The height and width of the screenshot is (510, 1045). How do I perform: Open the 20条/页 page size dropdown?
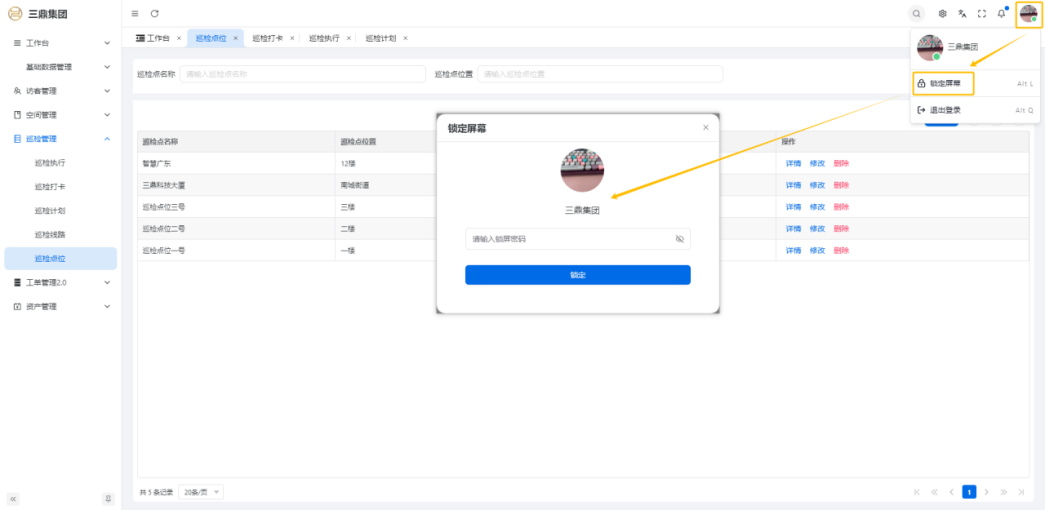(201, 492)
